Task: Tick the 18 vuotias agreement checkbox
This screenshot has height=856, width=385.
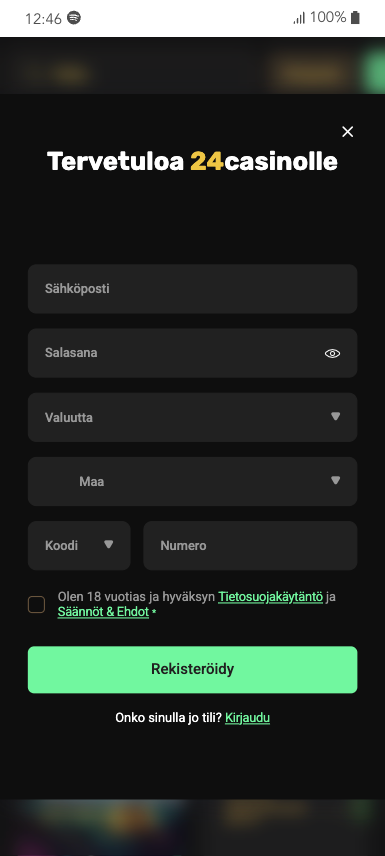Action: coord(37,604)
